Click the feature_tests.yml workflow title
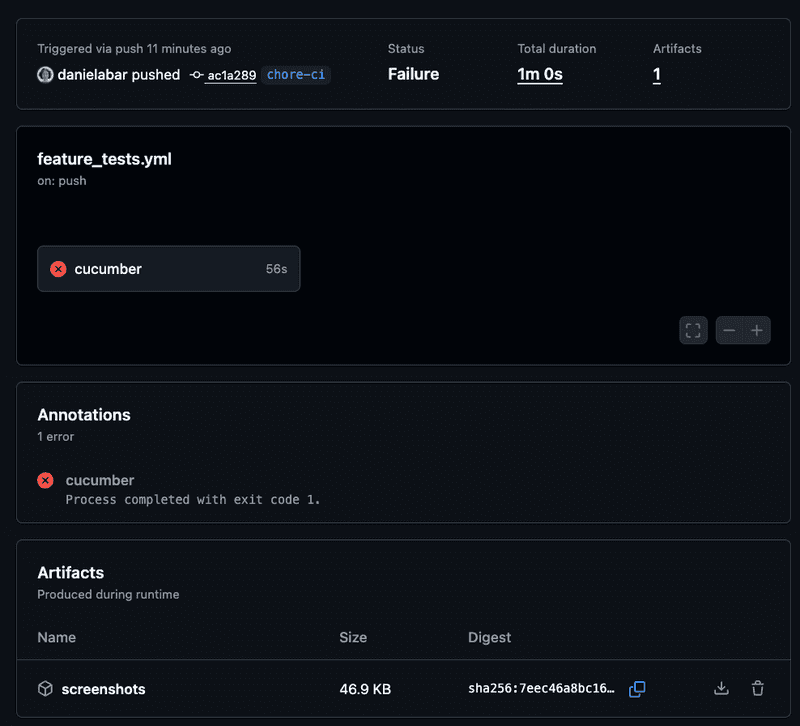Viewport: 800px width, 726px height. (x=104, y=158)
